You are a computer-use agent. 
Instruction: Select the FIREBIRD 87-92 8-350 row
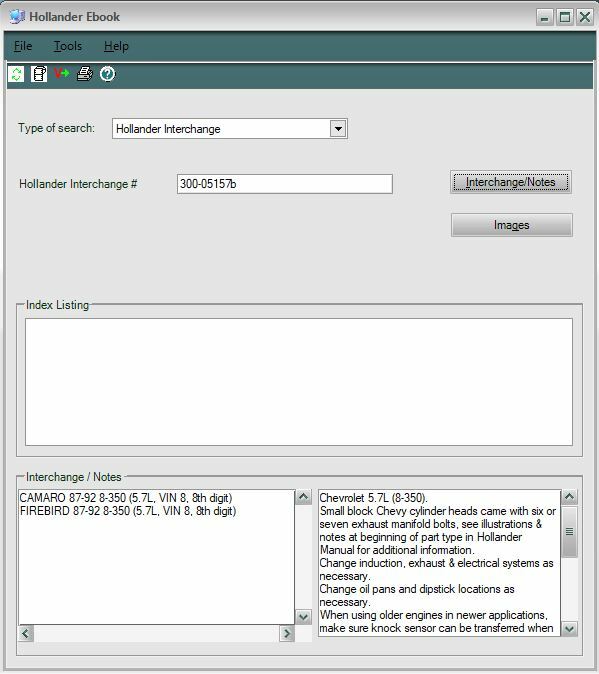tap(128, 511)
